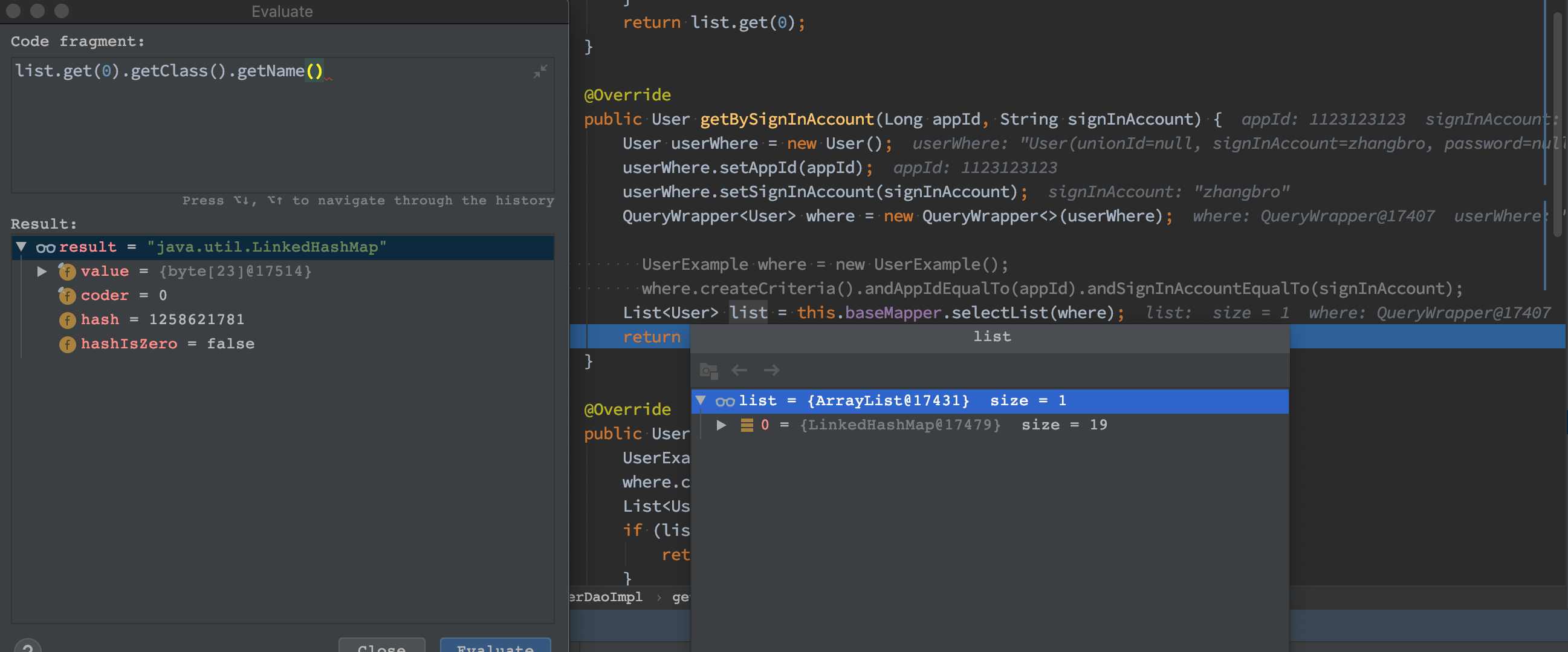Click the return keyword on highlighted line
1568x652 pixels.
tap(651, 337)
